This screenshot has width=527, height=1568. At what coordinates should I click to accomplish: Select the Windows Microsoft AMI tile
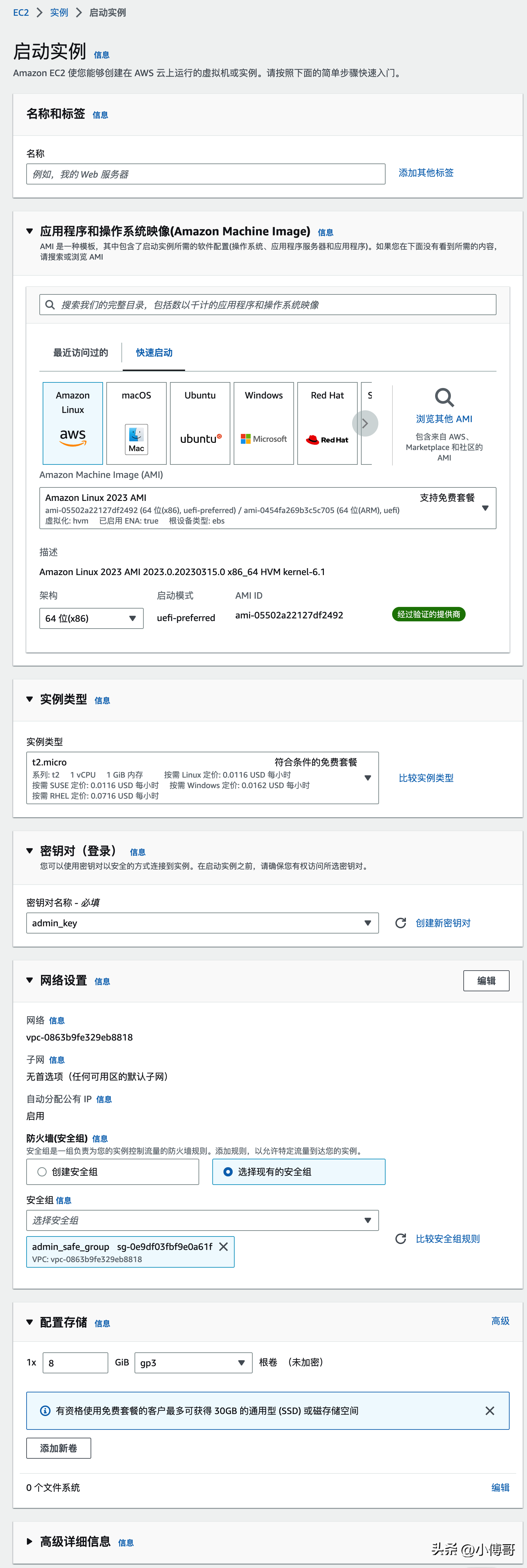[263, 423]
